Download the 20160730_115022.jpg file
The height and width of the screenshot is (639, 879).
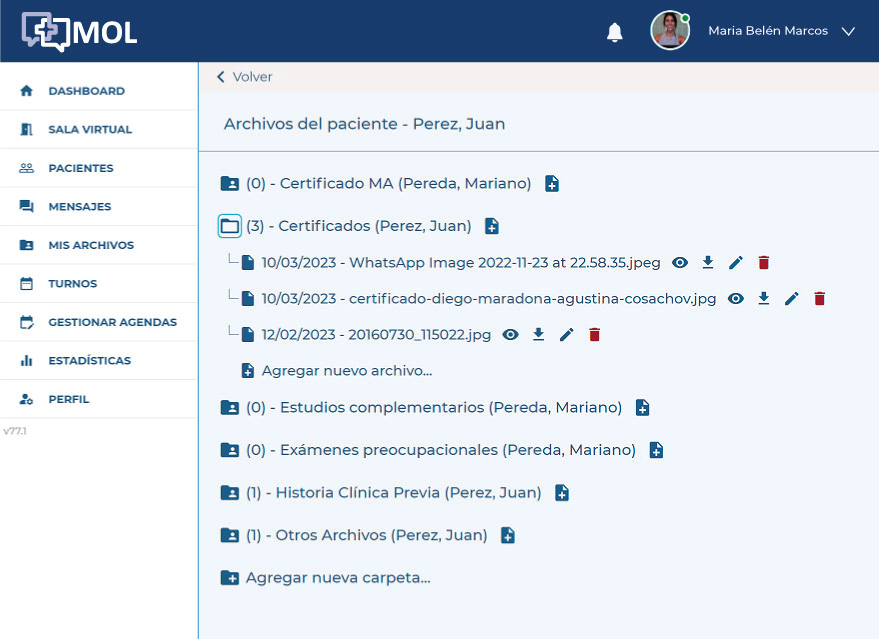[539, 335]
